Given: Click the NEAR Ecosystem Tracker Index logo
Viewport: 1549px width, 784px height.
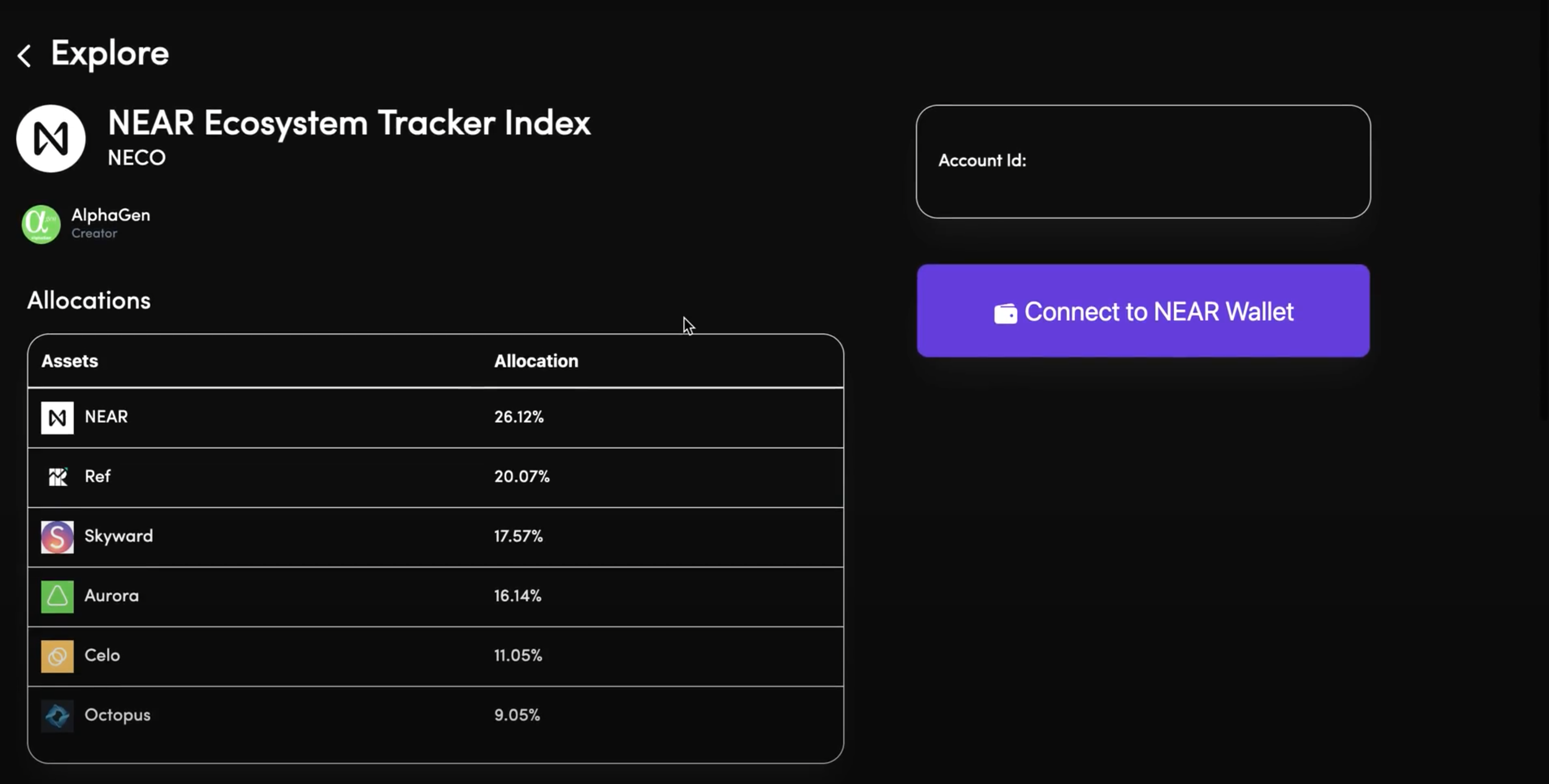Looking at the screenshot, I should point(51,138).
